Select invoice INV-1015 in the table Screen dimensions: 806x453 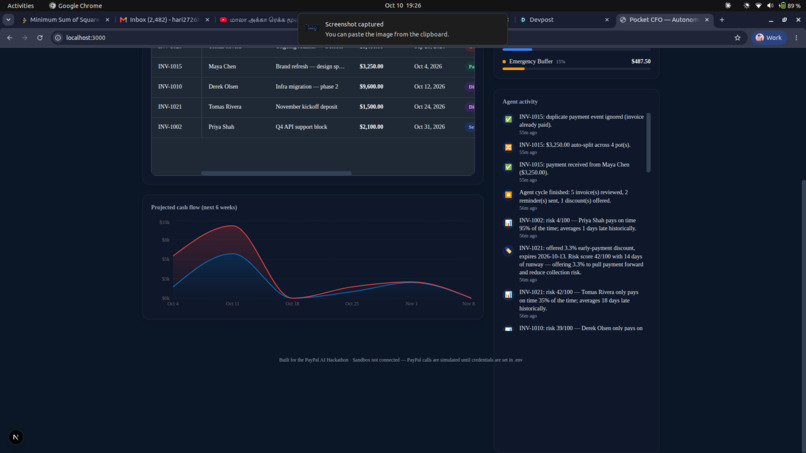170,66
